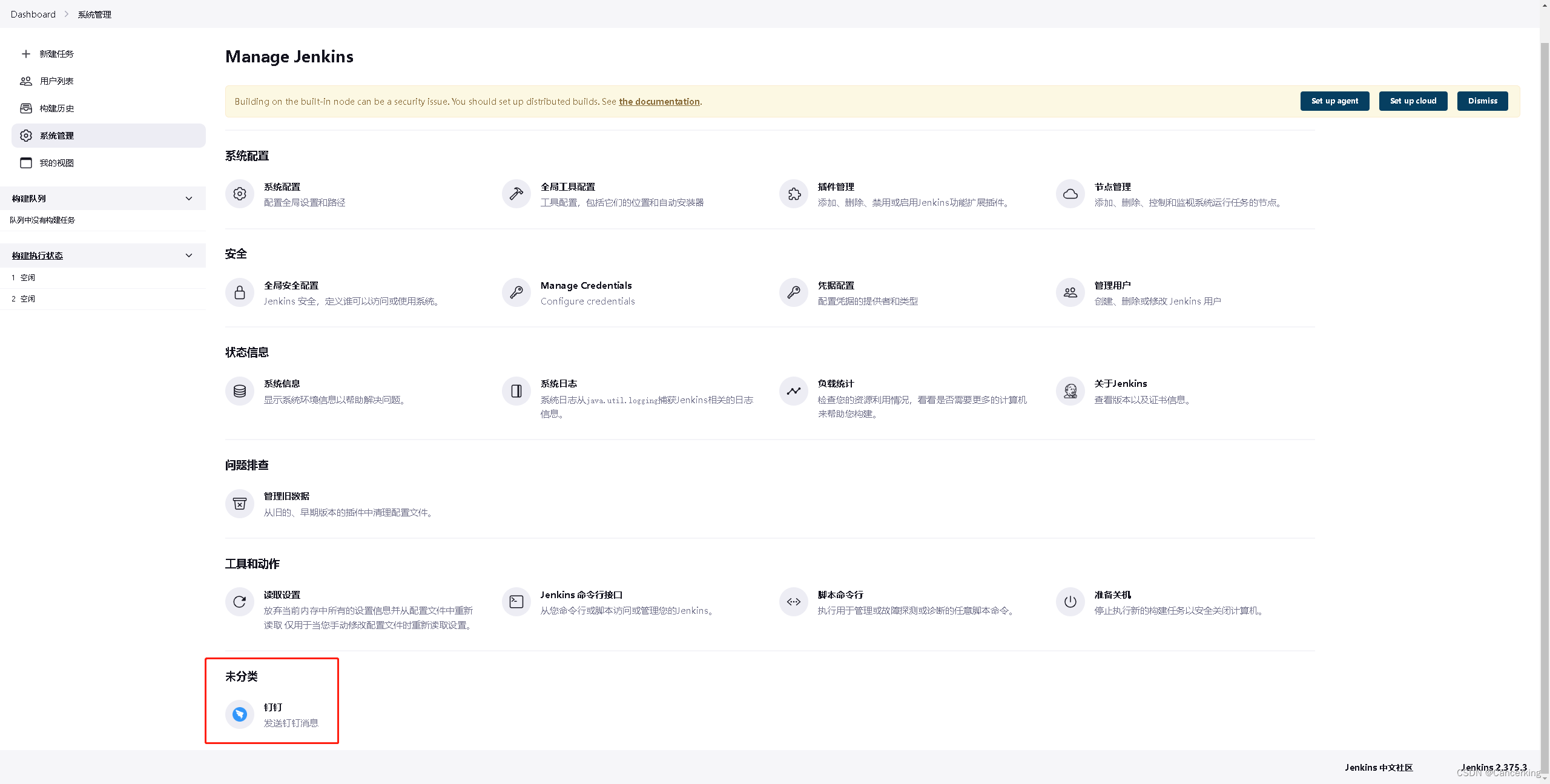Click the database icon for 系统信息

pyautogui.click(x=240, y=391)
